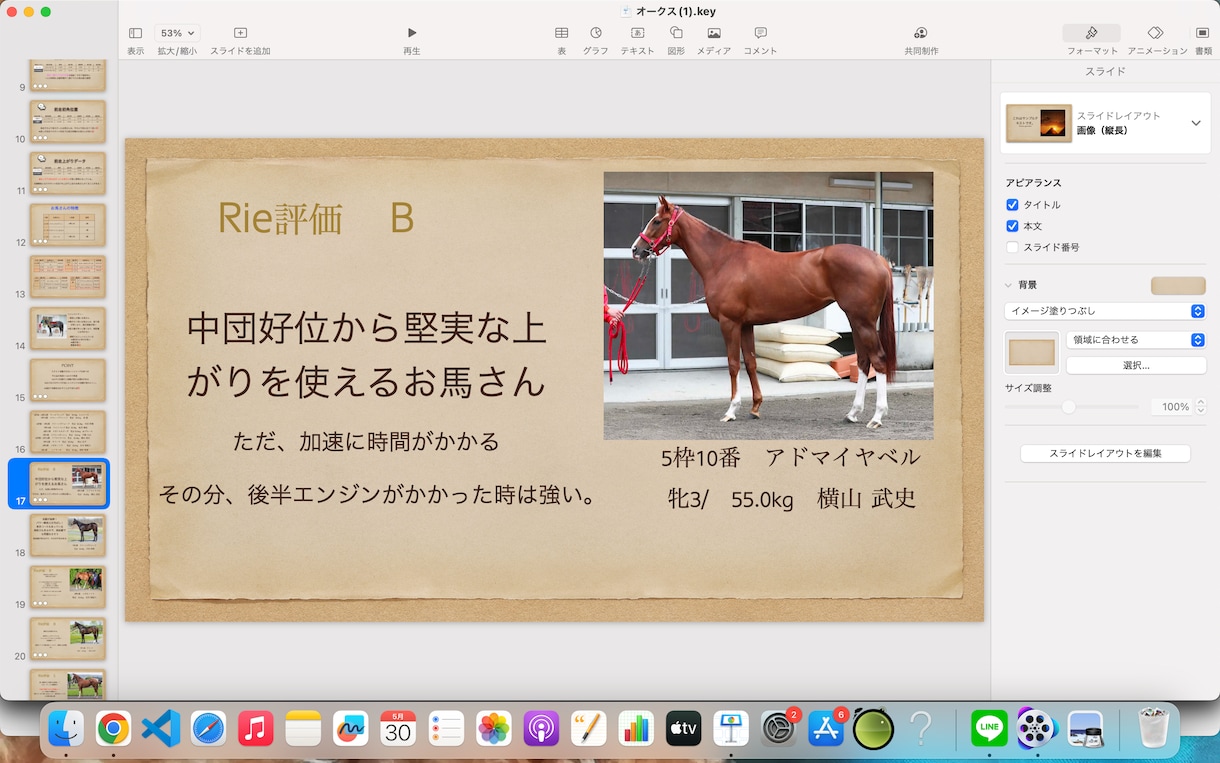Open Music app from the Dock

tap(256, 729)
